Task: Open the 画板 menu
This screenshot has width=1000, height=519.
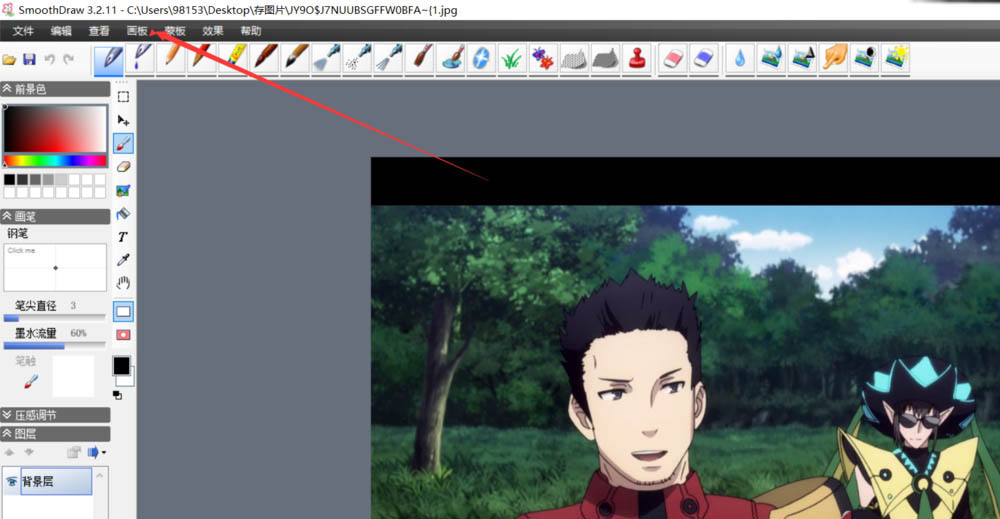Action: click(x=137, y=31)
